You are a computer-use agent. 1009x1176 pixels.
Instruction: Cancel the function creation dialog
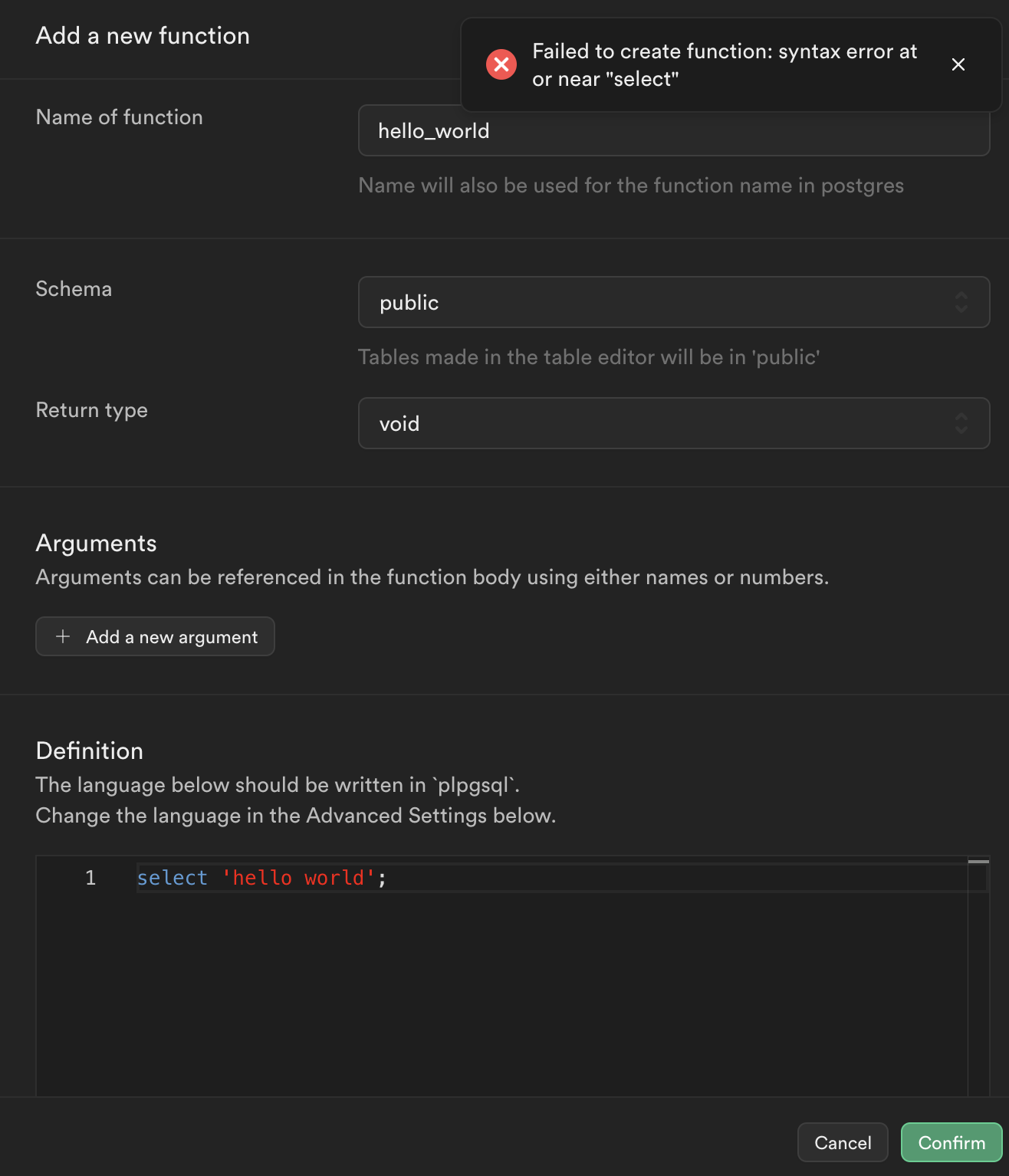tap(842, 1142)
